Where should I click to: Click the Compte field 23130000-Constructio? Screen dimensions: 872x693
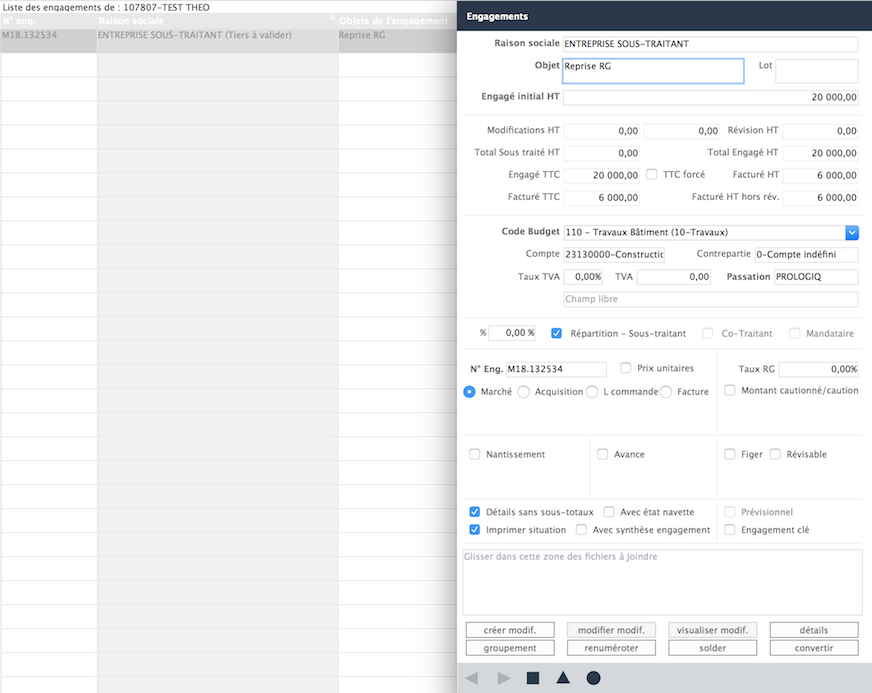(614, 254)
